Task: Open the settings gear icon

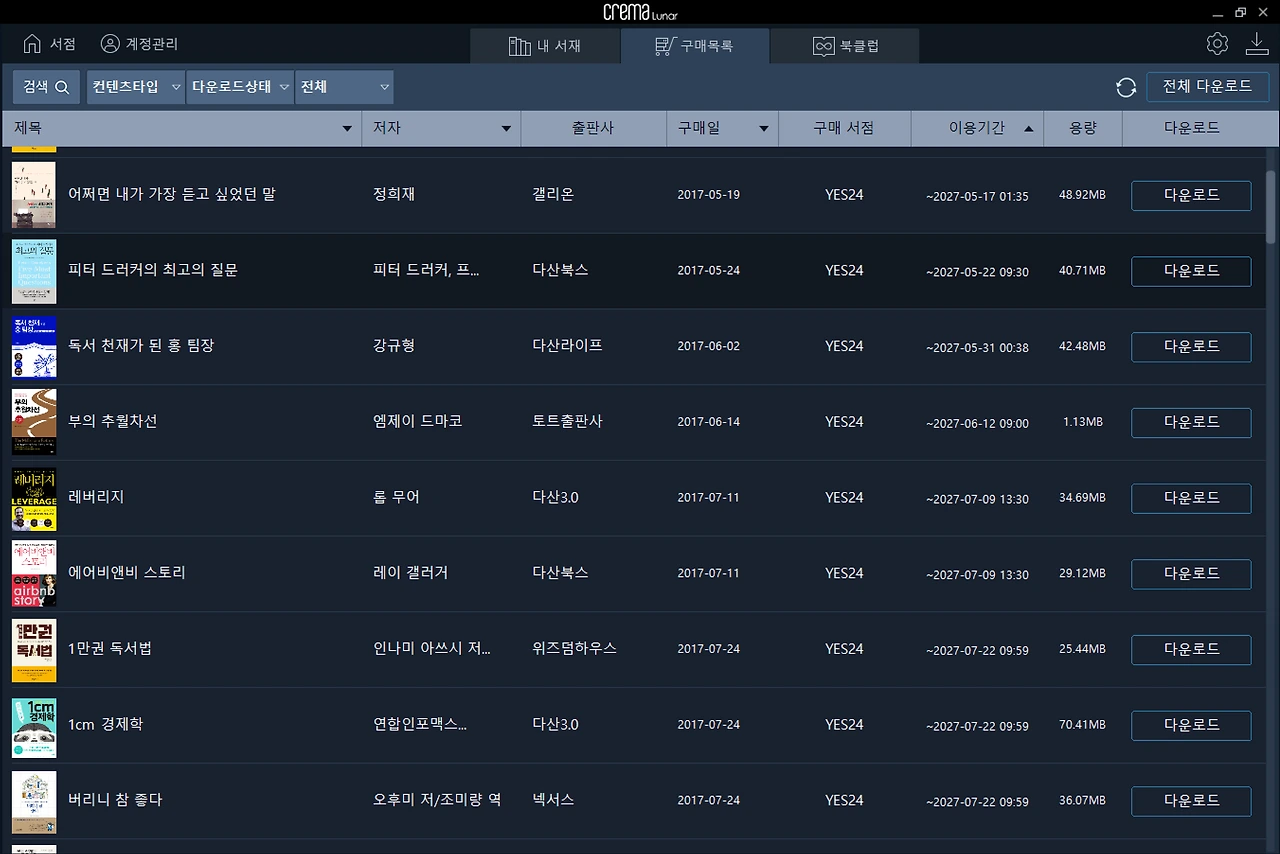Action: tap(1217, 44)
